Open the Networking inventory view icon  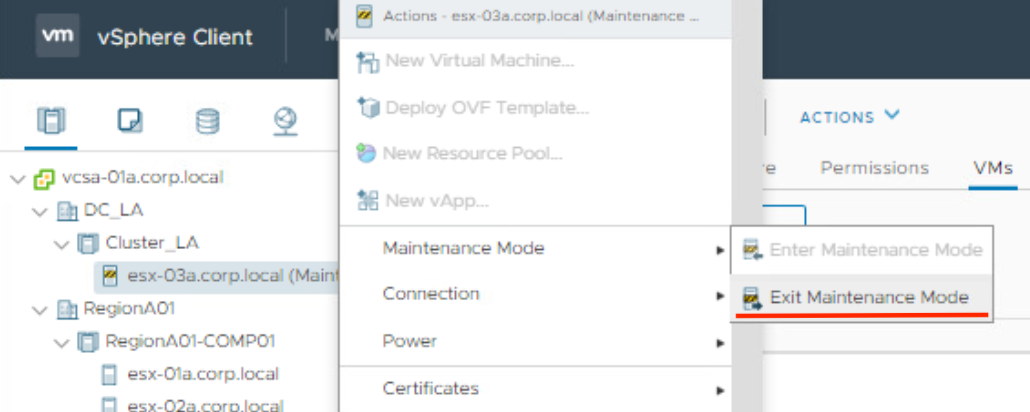pyautogui.click(x=286, y=122)
